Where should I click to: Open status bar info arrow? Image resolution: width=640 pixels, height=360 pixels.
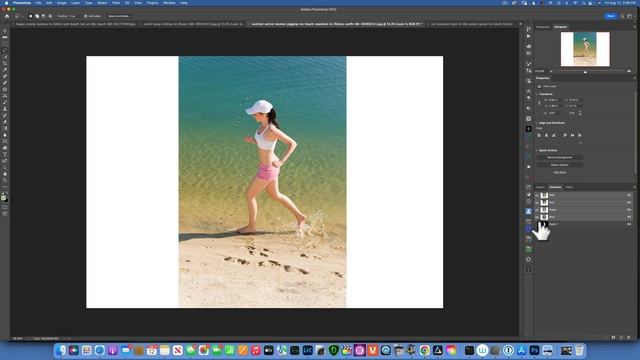coord(69,338)
